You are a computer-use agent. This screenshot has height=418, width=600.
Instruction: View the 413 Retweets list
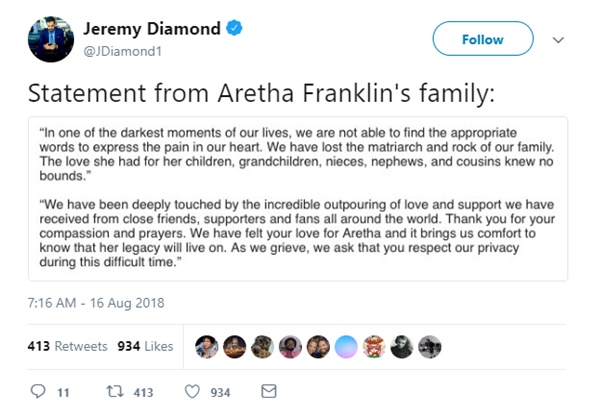click(68, 346)
